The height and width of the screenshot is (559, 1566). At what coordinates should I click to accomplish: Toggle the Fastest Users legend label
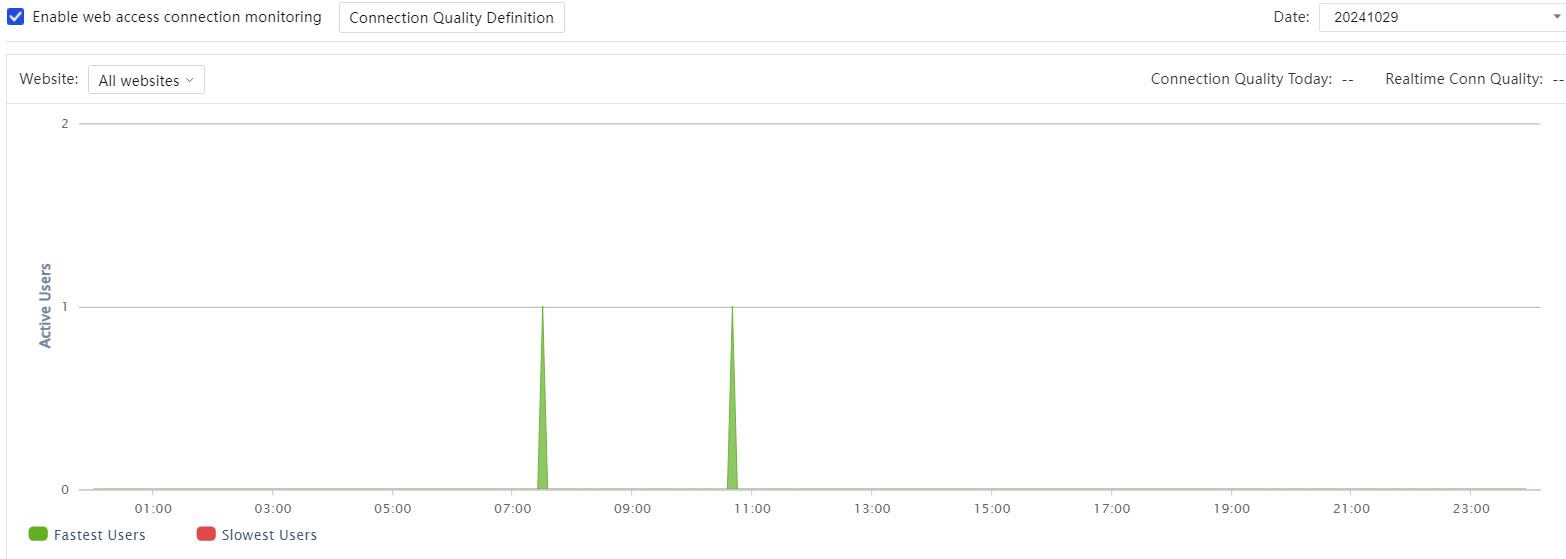[x=99, y=535]
